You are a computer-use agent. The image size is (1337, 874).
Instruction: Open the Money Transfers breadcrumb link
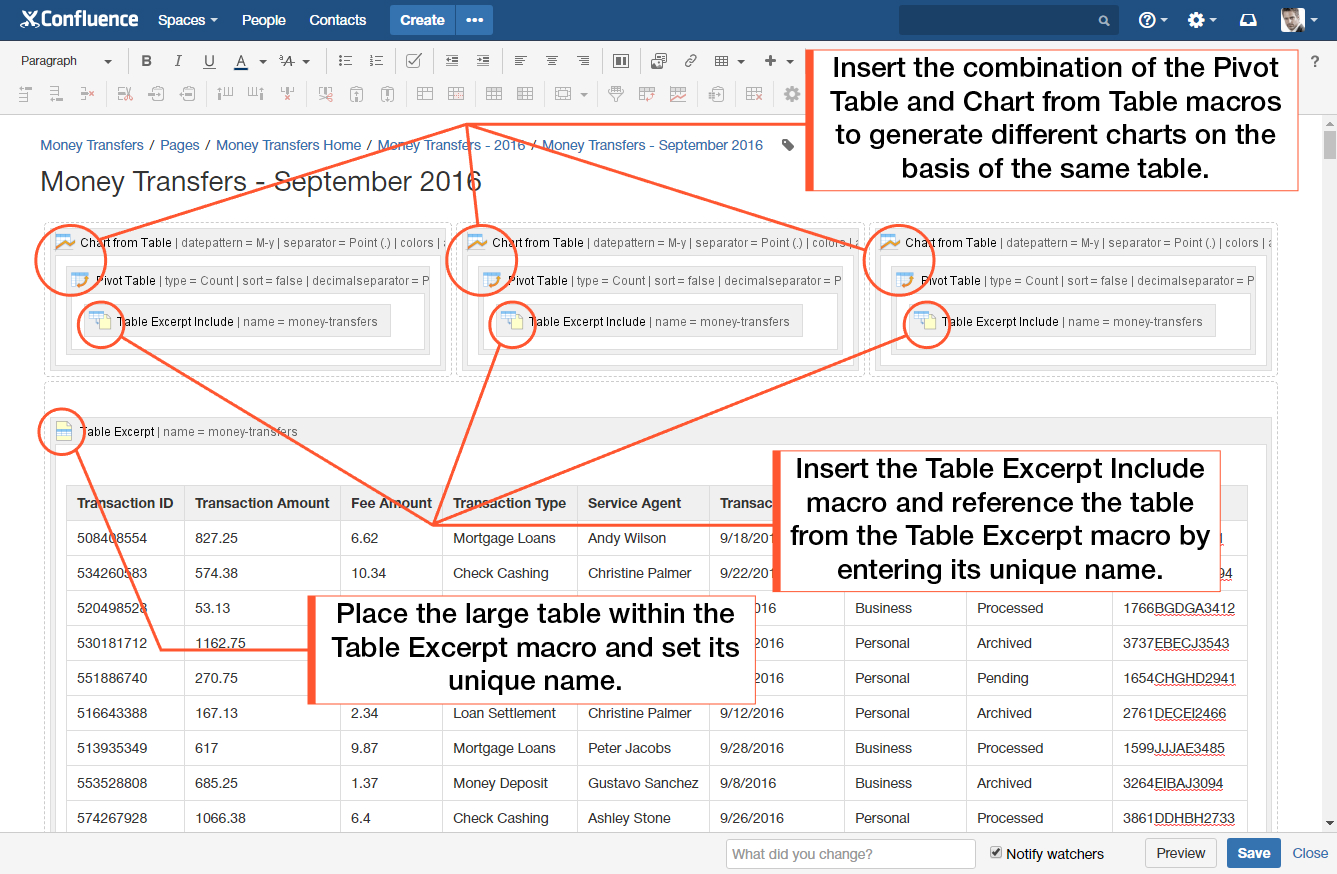(92, 145)
